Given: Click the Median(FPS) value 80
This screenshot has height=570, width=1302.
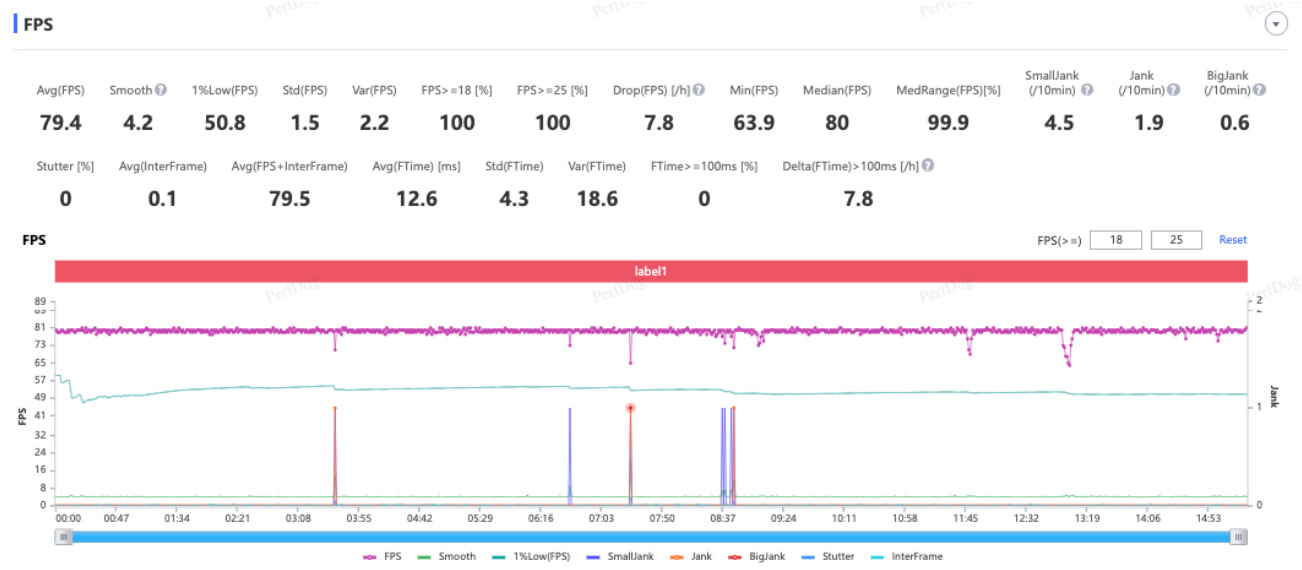Looking at the screenshot, I should click(x=837, y=123).
